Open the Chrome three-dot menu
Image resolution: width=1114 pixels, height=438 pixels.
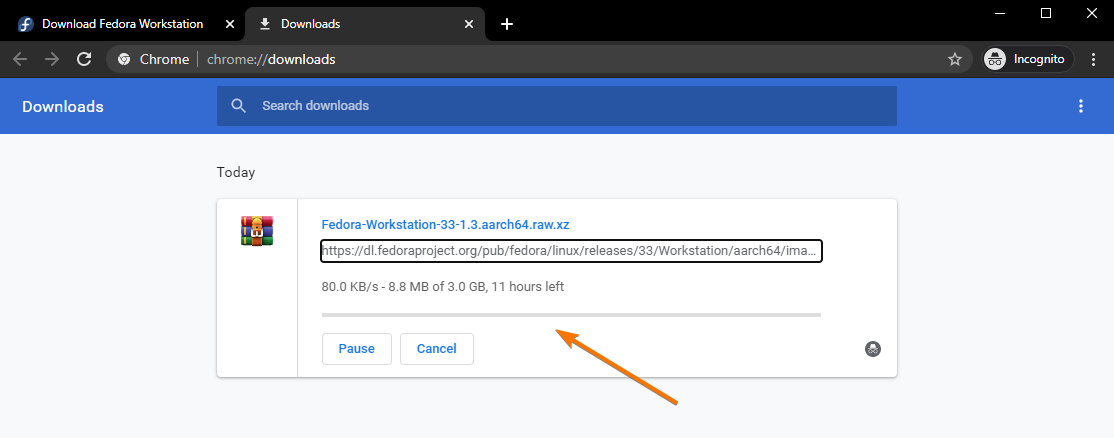1094,59
